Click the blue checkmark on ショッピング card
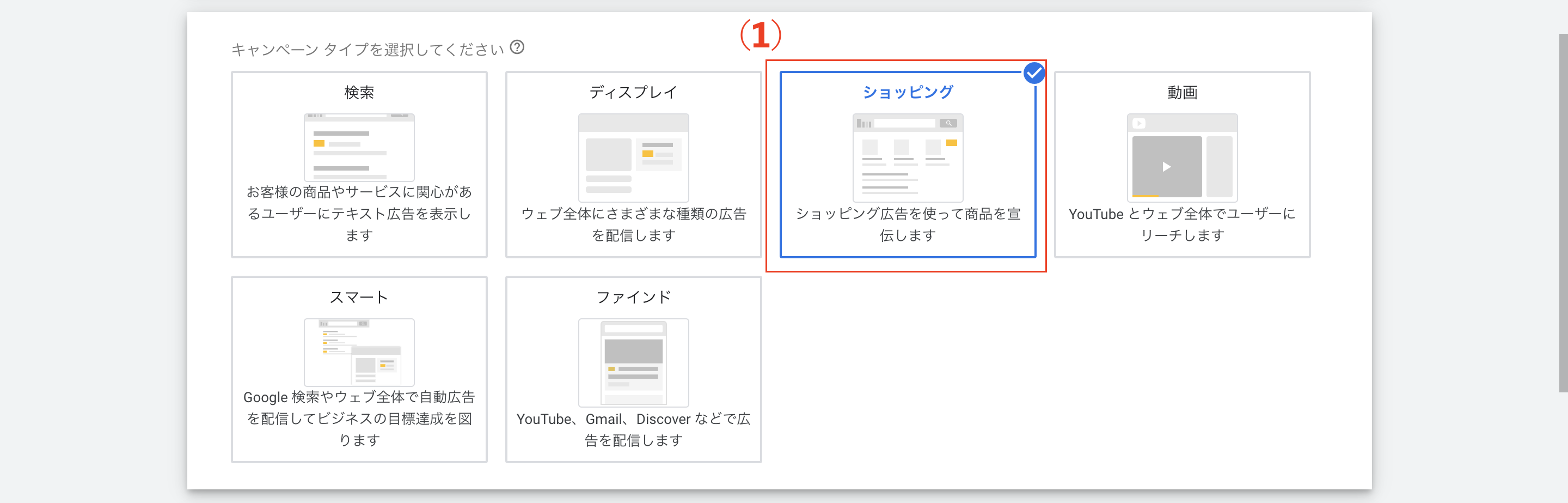The image size is (1568, 503). pos(1033,74)
